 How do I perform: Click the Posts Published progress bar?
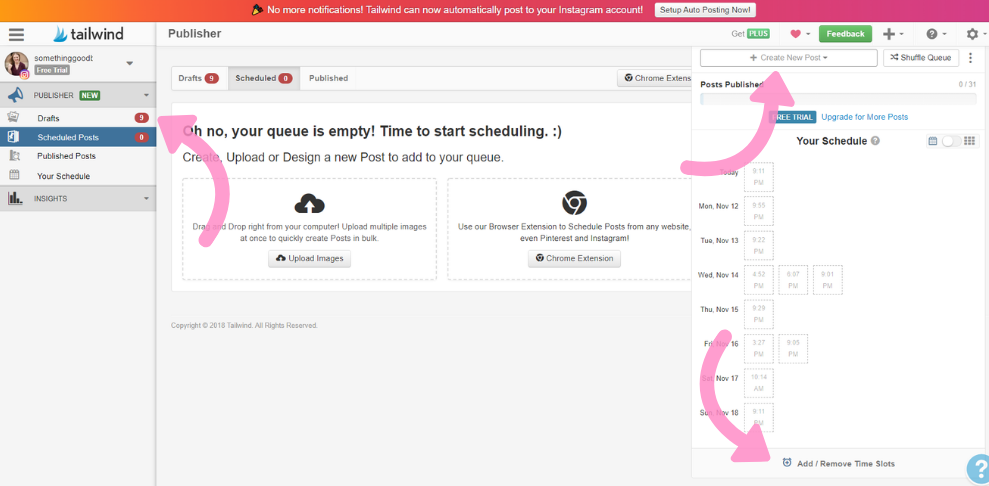click(838, 99)
